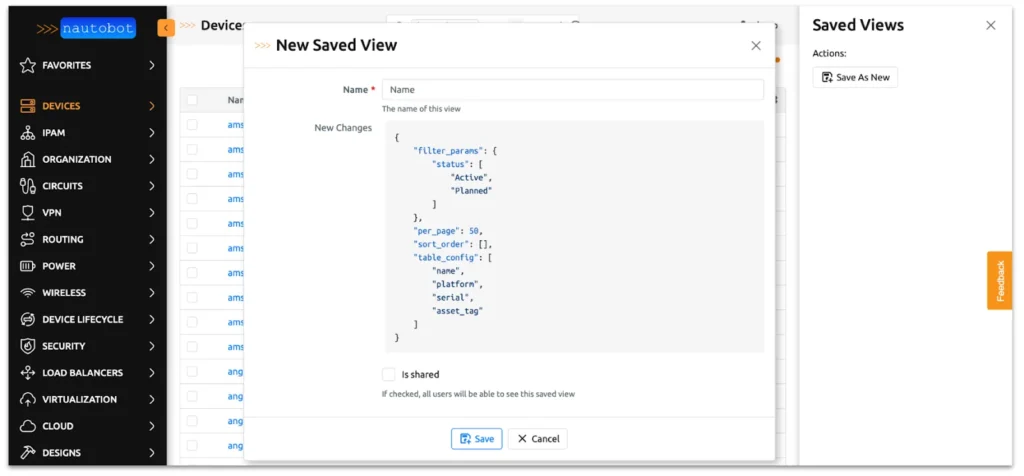Image resolution: width=1024 pixels, height=476 pixels.
Task: Expand the Routing menu chevron
Action: coord(152,240)
